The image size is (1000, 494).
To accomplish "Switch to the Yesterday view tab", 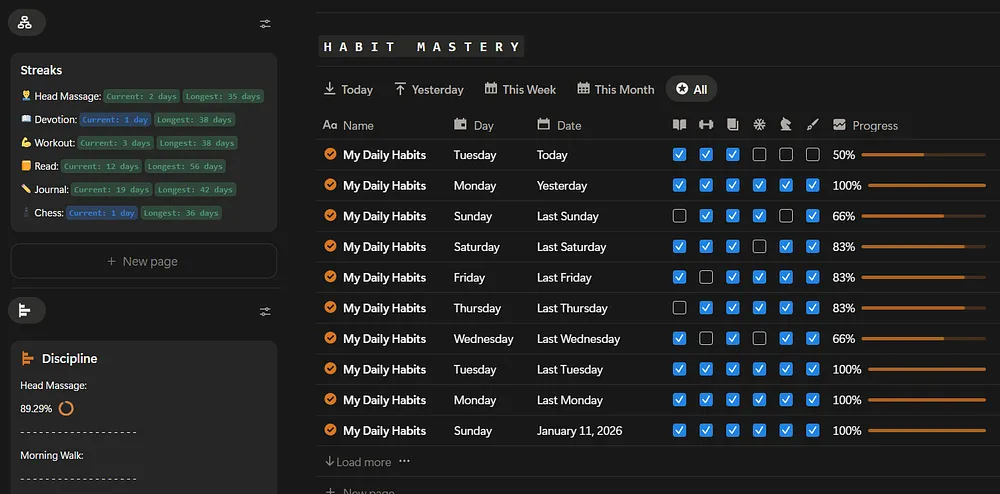I will coord(429,89).
